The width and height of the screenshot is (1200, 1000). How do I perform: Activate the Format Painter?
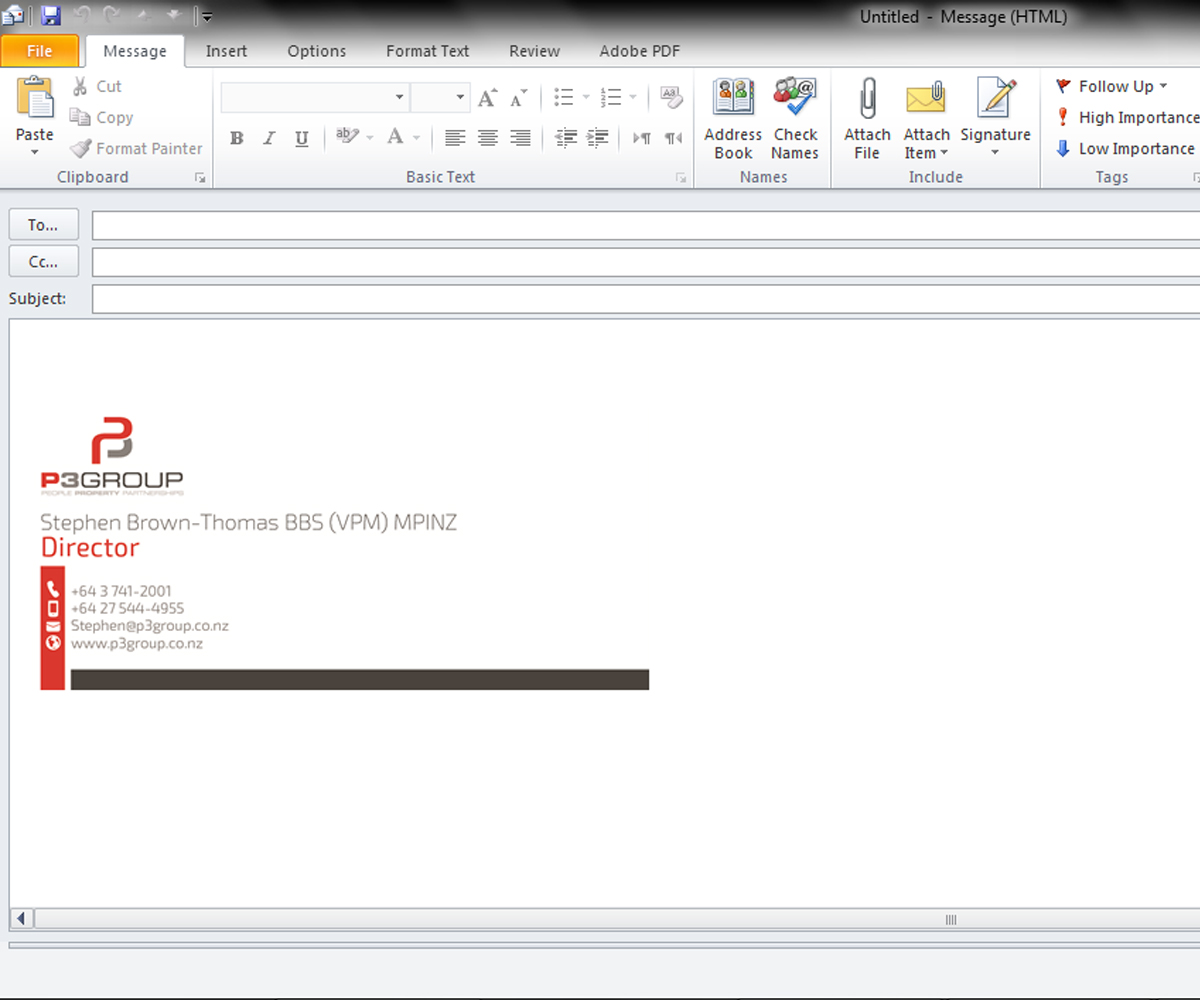tap(136, 149)
